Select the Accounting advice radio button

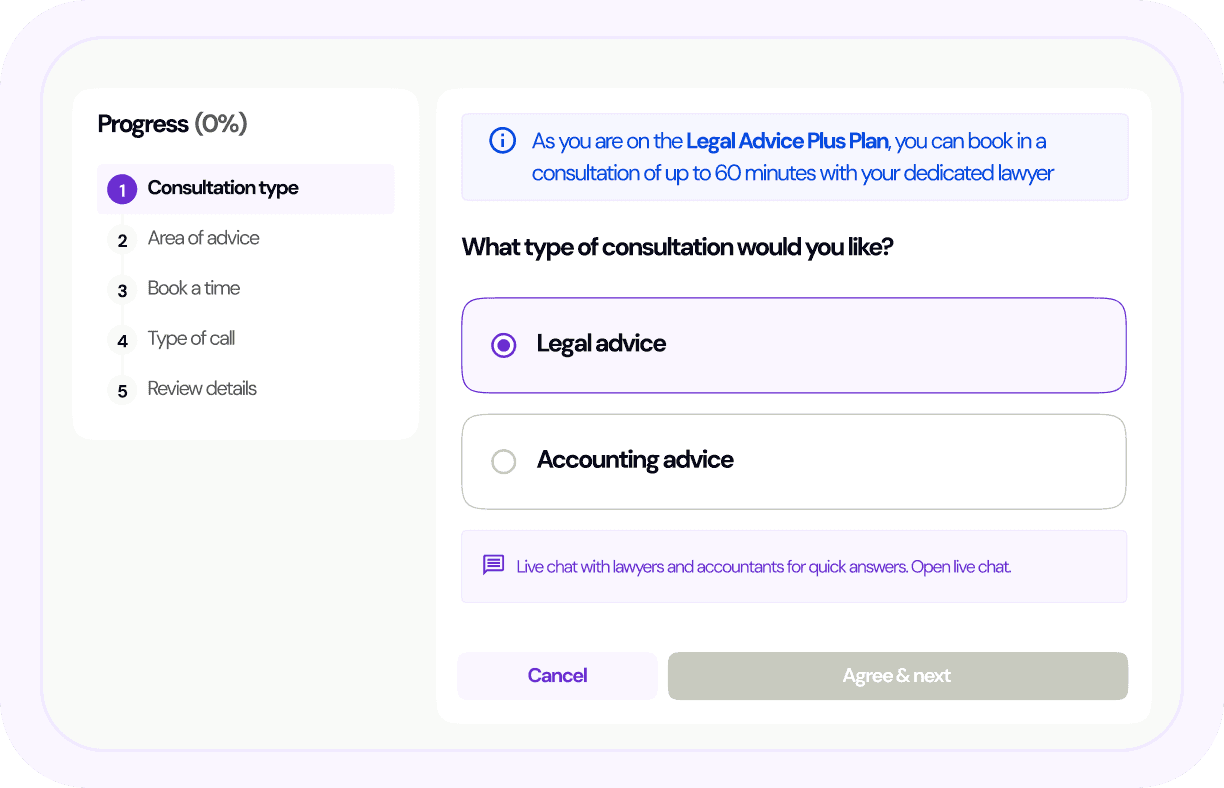[504, 461]
